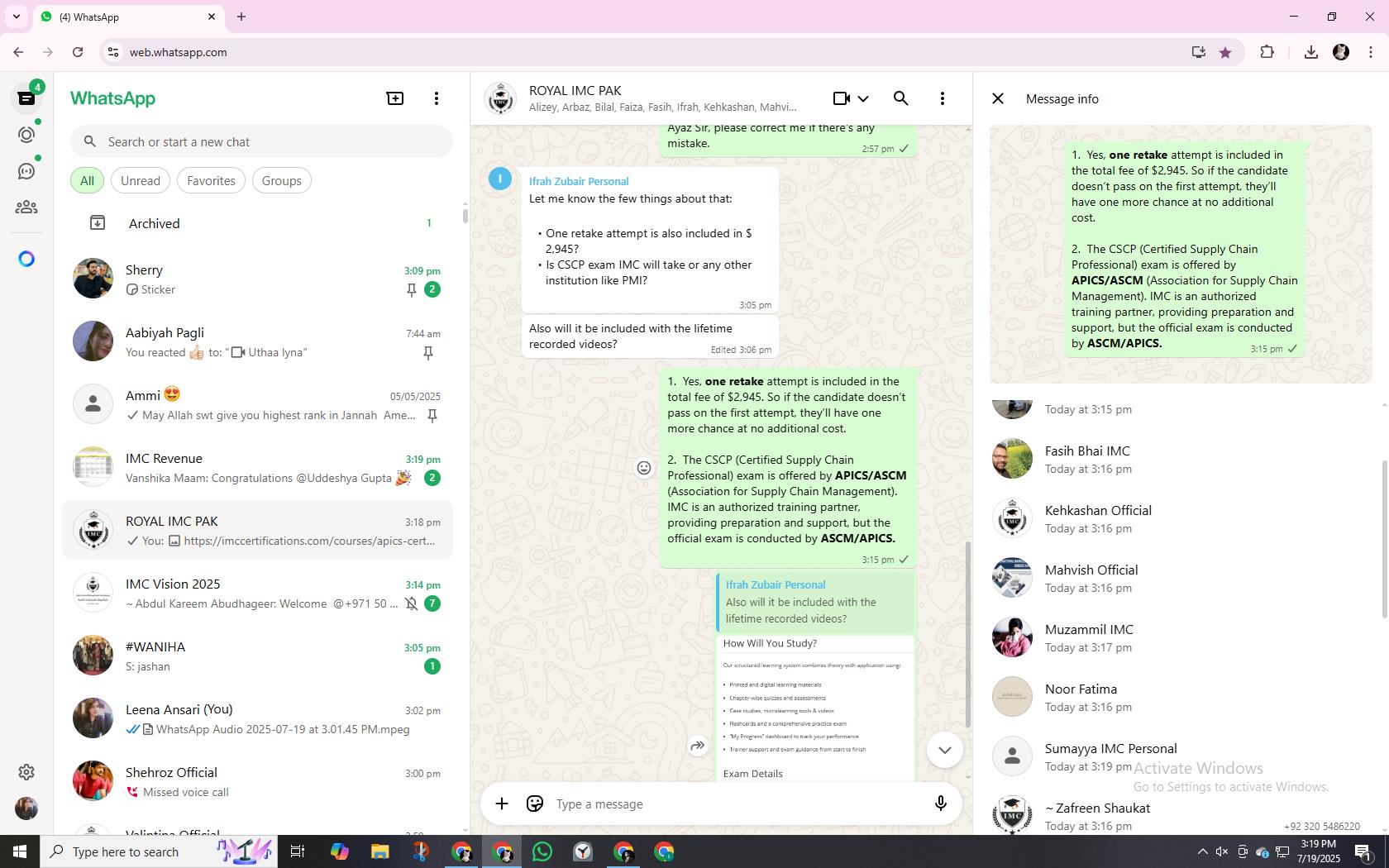
Task: Open Windows Start menu
Action: click(x=20, y=851)
